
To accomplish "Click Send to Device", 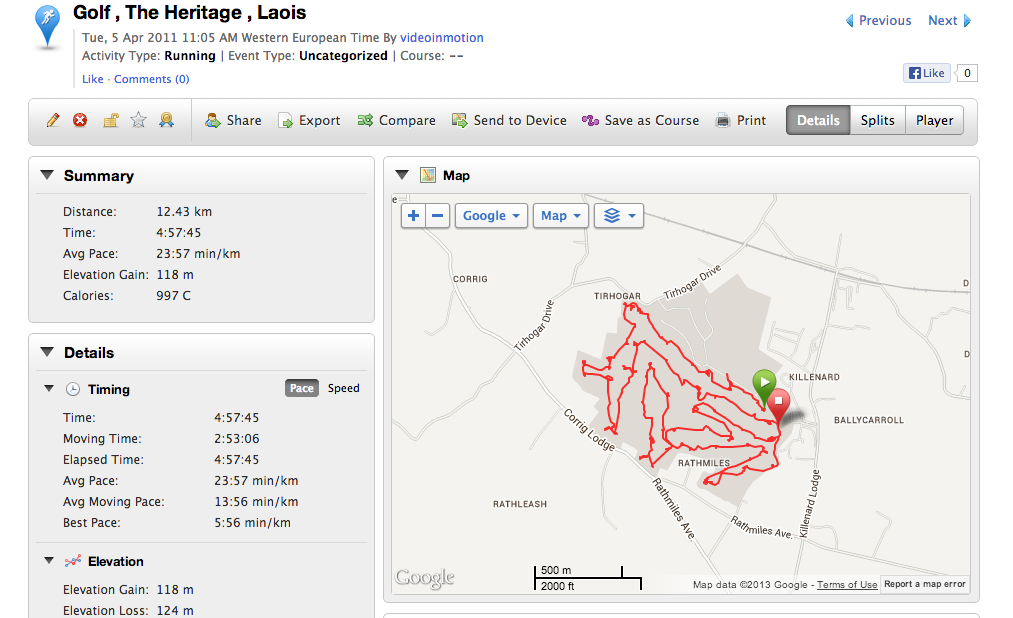I will [x=509, y=120].
